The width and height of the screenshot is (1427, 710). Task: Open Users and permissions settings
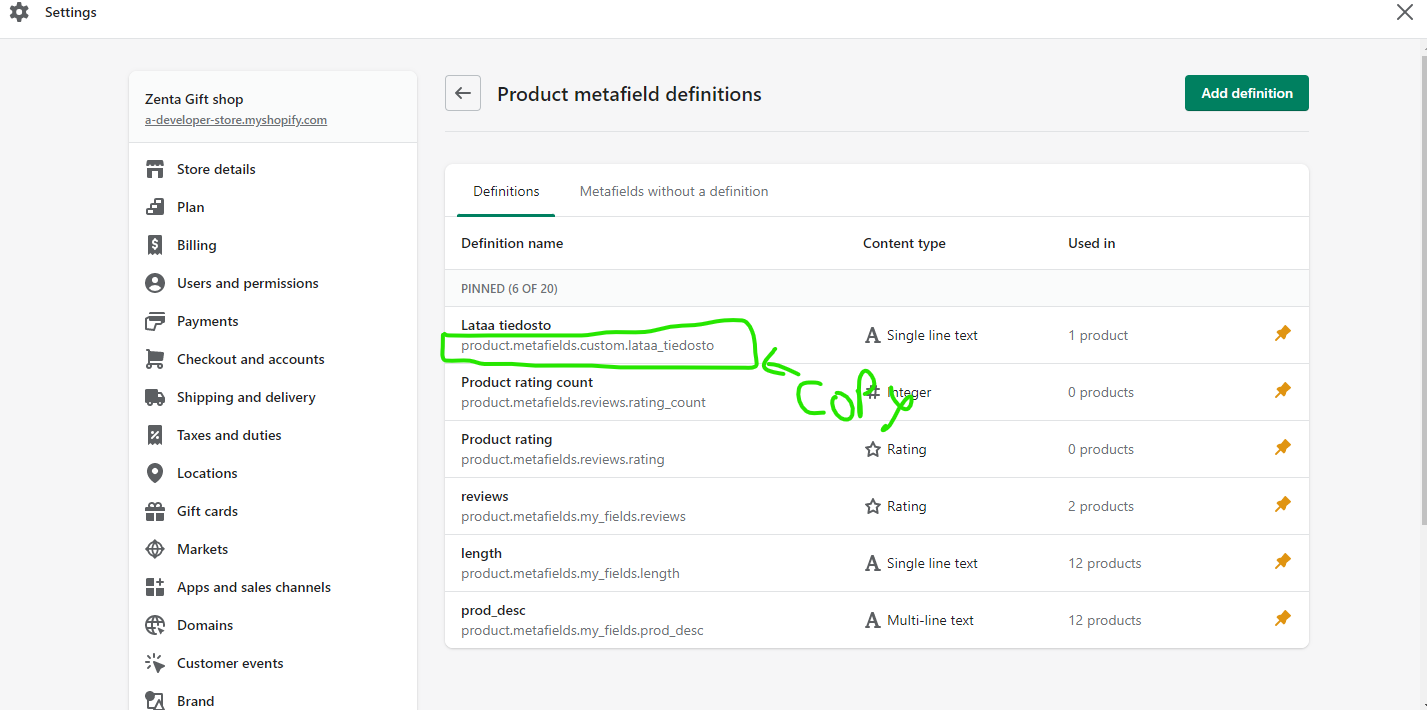pyautogui.click(x=247, y=283)
